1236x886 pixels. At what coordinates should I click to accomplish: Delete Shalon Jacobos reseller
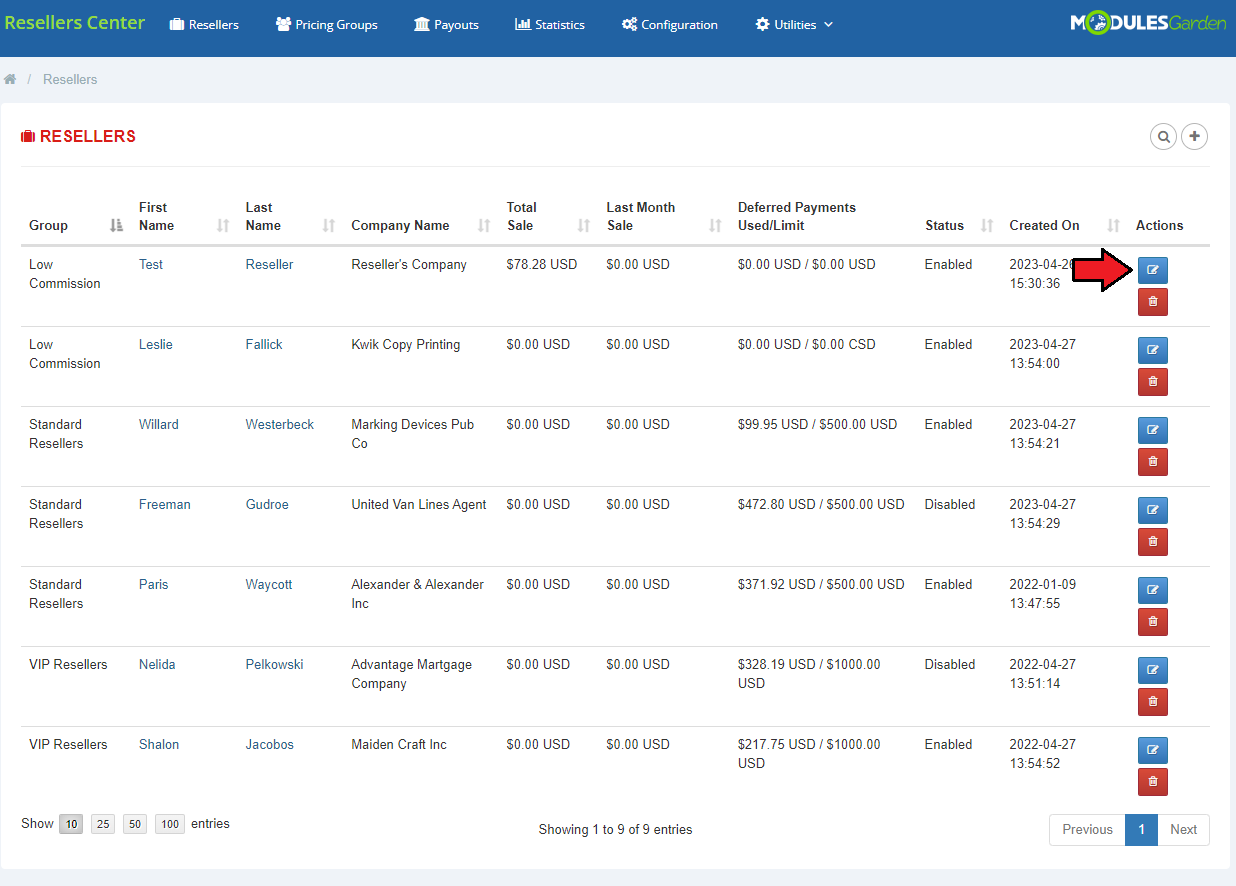click(1153, 782)
